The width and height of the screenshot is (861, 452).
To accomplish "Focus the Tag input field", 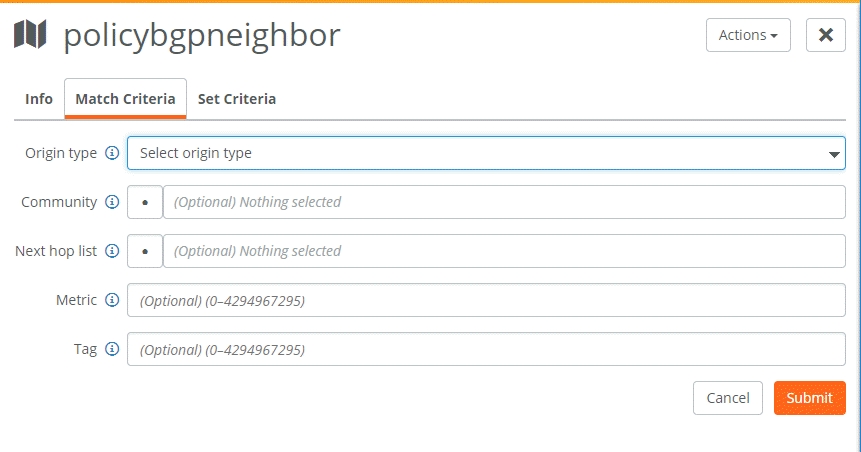I will (486, 349).
